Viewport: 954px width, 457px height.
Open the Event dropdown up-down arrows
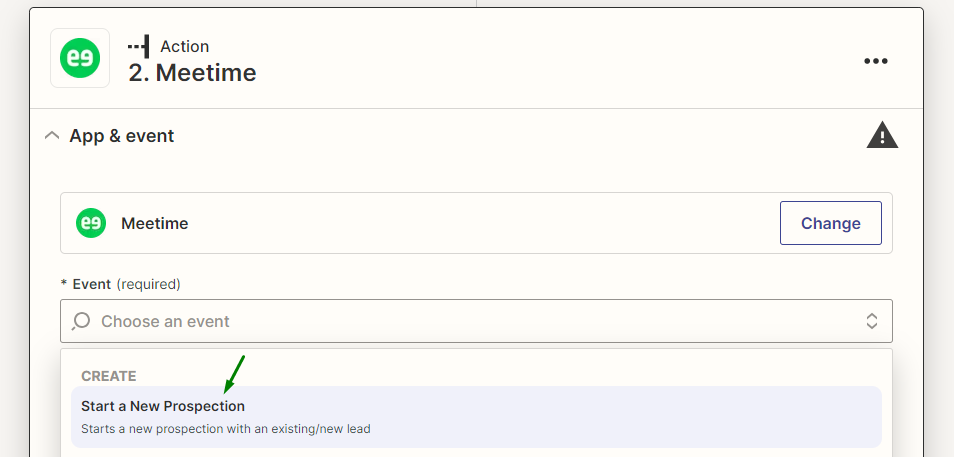tap(872, 321)
